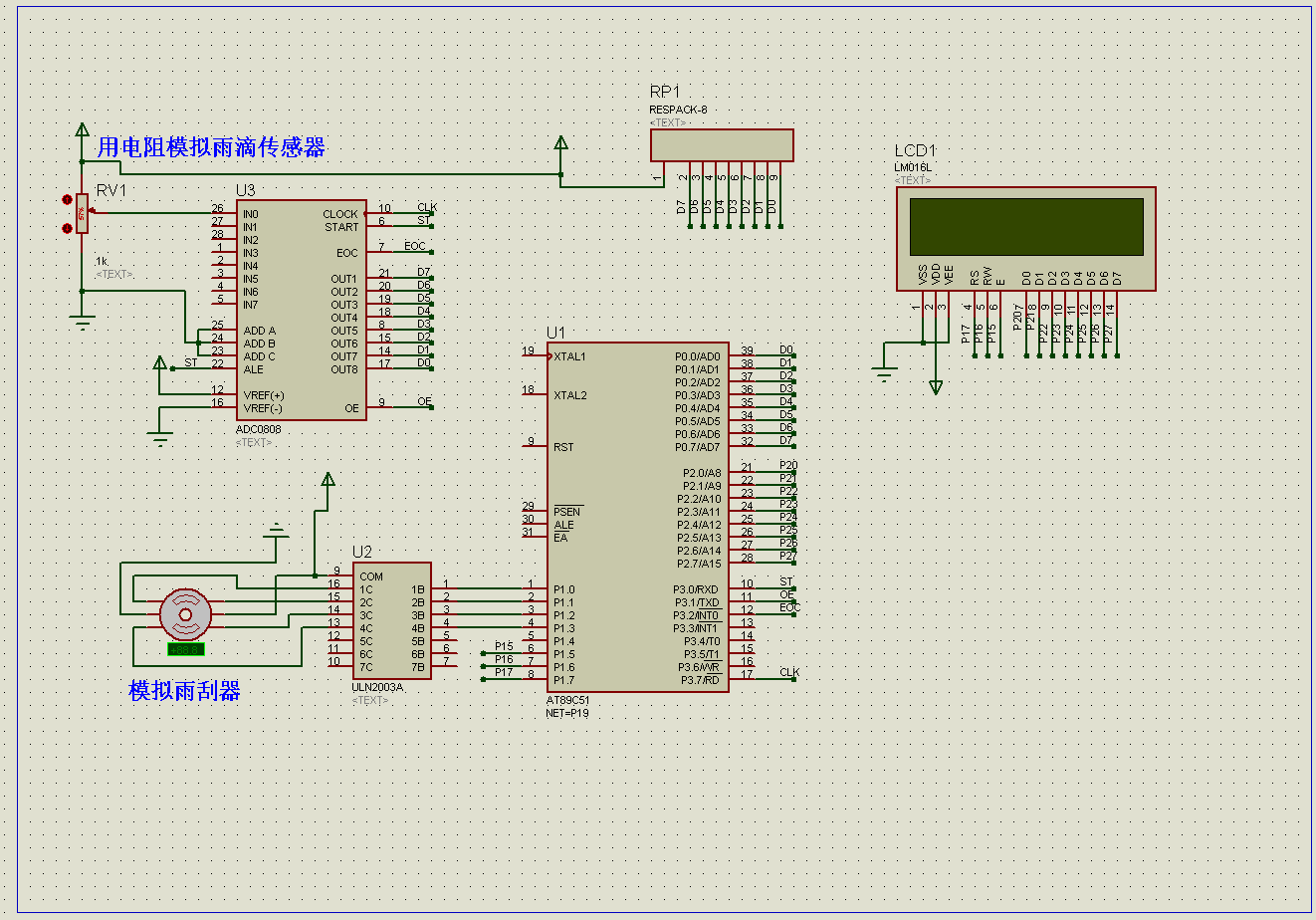
Task: Click the 'U2' reference label
Action: tap(362, 552)
